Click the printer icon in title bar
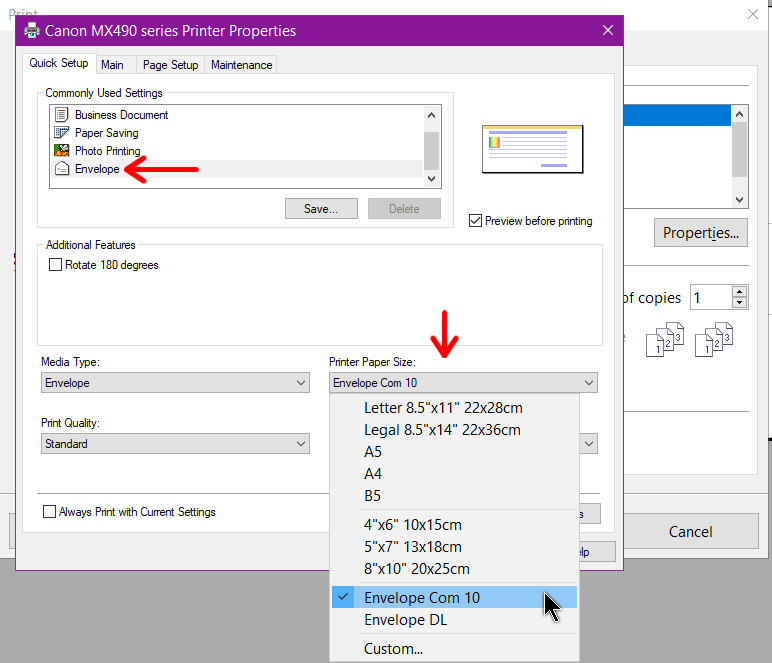This screenshot has width=772, height=663. (x=32, y=31)
